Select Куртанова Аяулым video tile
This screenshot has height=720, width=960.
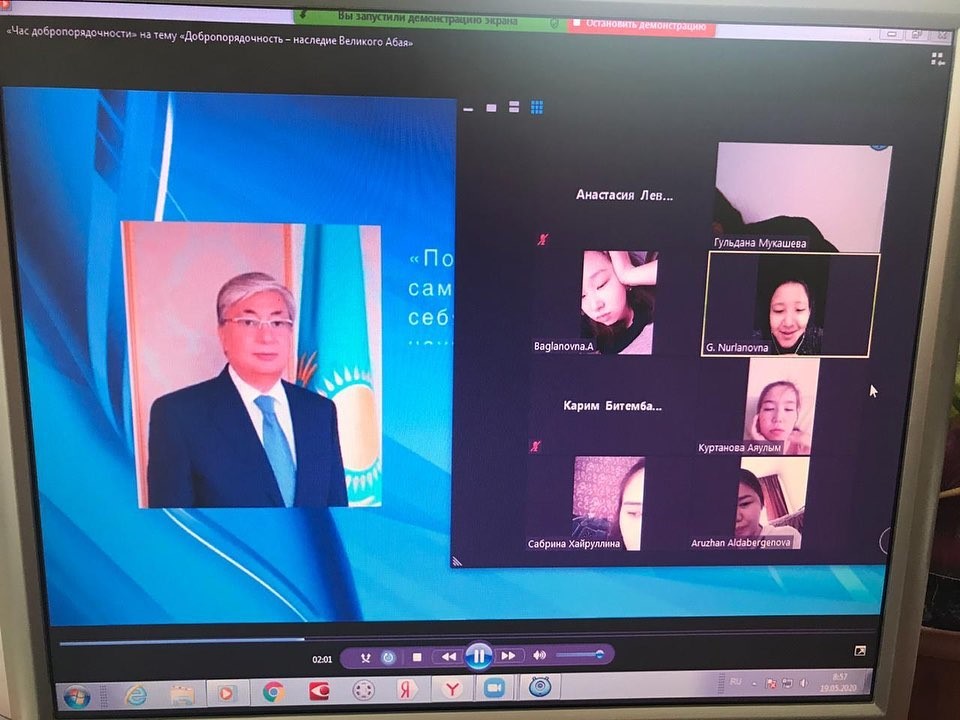(x=781, y=407)
